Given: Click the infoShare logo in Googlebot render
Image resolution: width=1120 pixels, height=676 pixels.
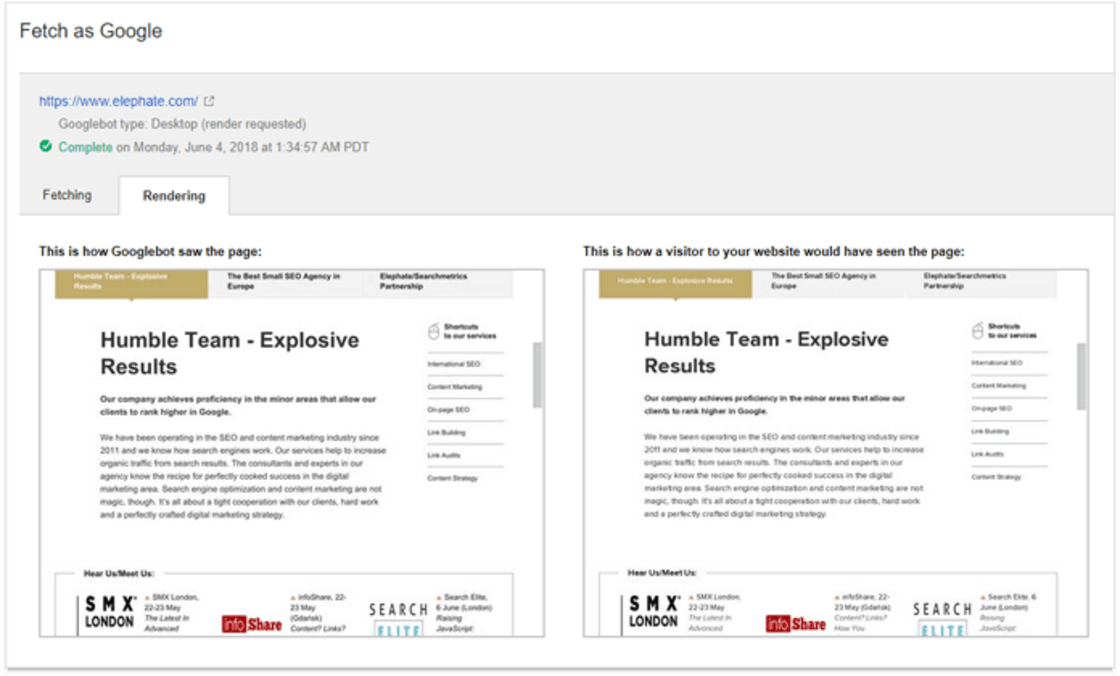Looking at the screenshot, I should tap(252, 624).
